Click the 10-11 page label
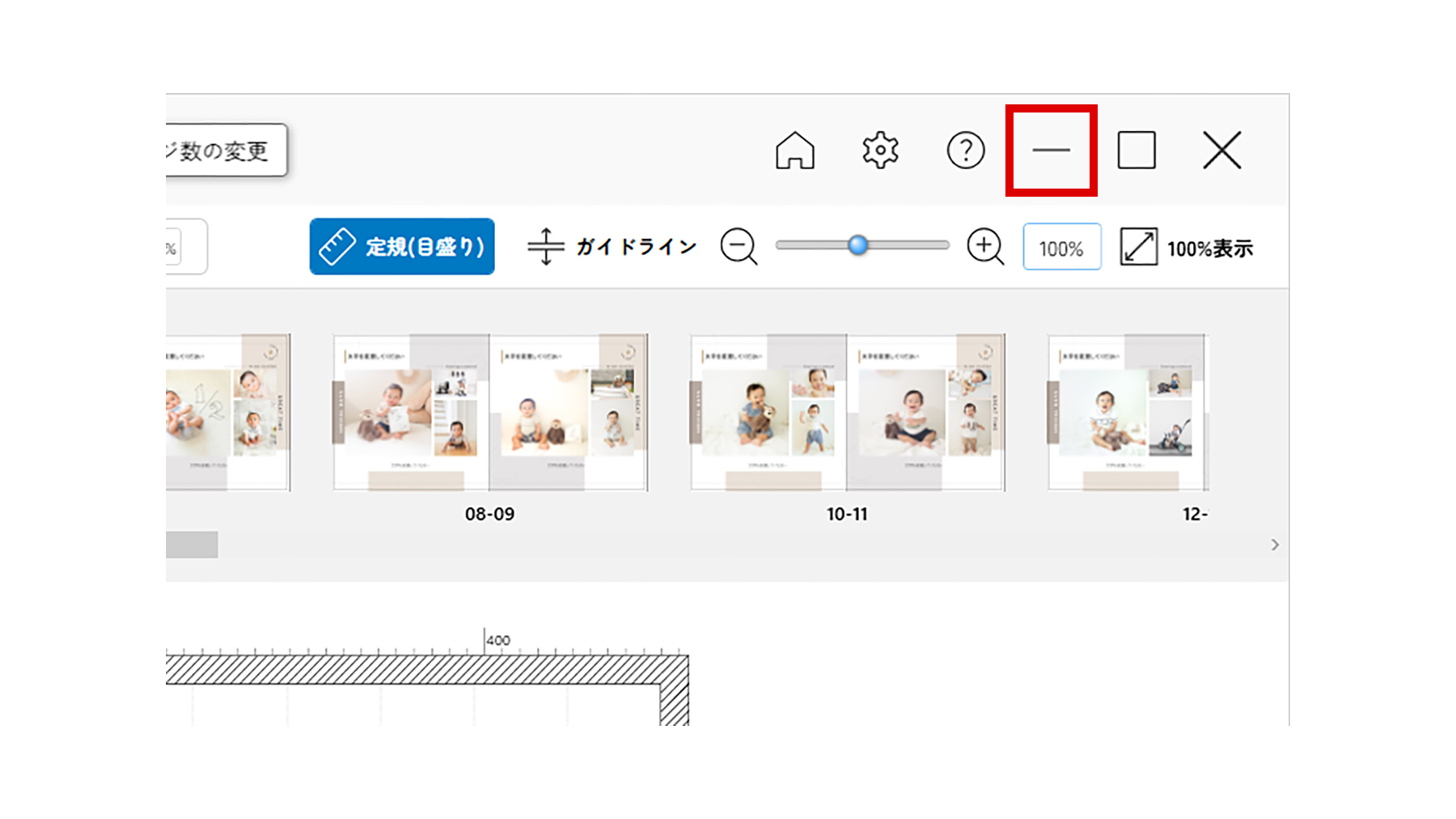This screenshot has height=819, width=1456. coord(847,514)
